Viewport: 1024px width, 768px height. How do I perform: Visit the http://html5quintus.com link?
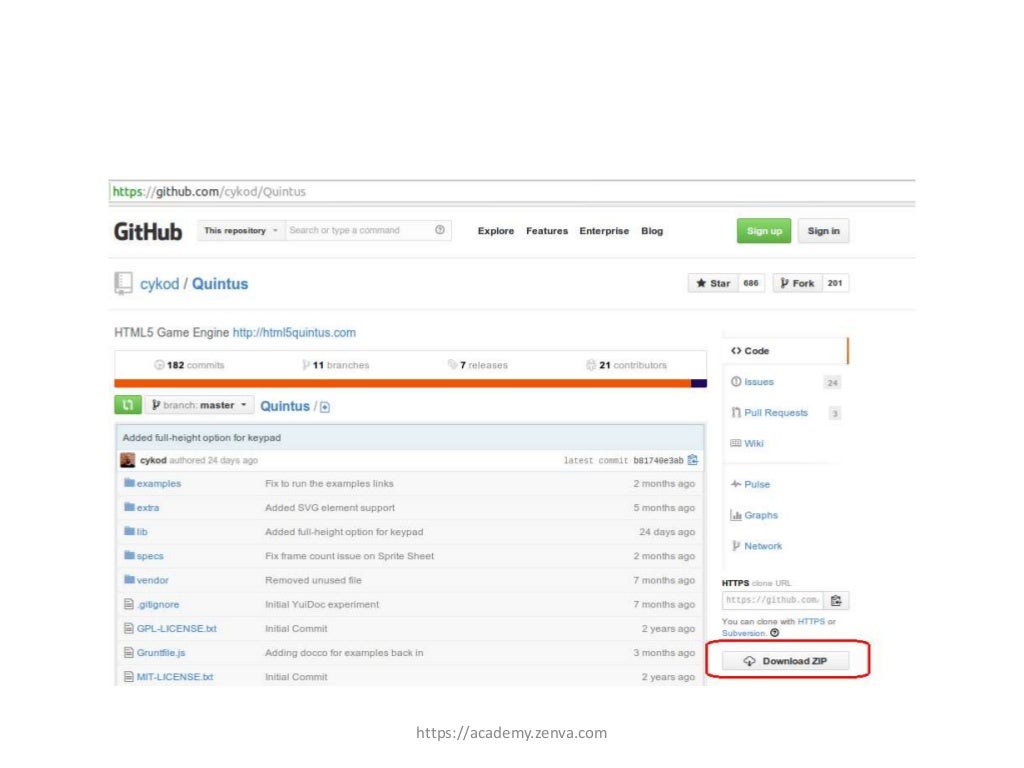click(x=295, y=332)
